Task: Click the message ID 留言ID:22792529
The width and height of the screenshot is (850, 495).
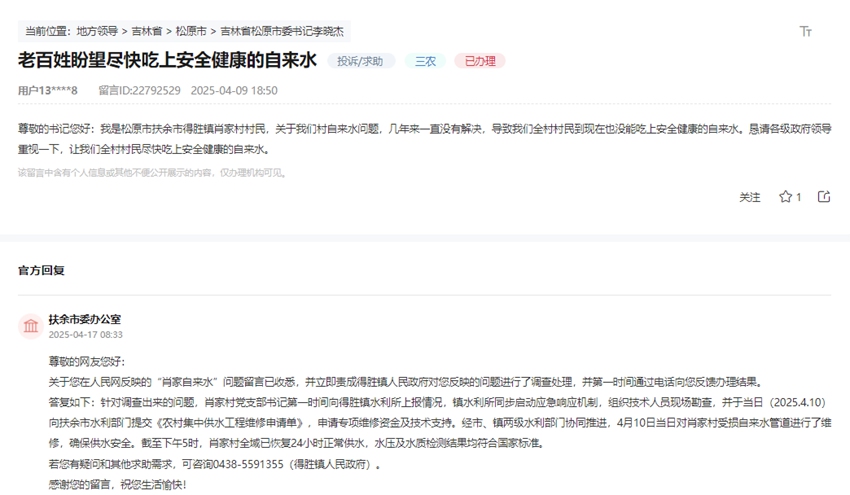Action: 139,90
